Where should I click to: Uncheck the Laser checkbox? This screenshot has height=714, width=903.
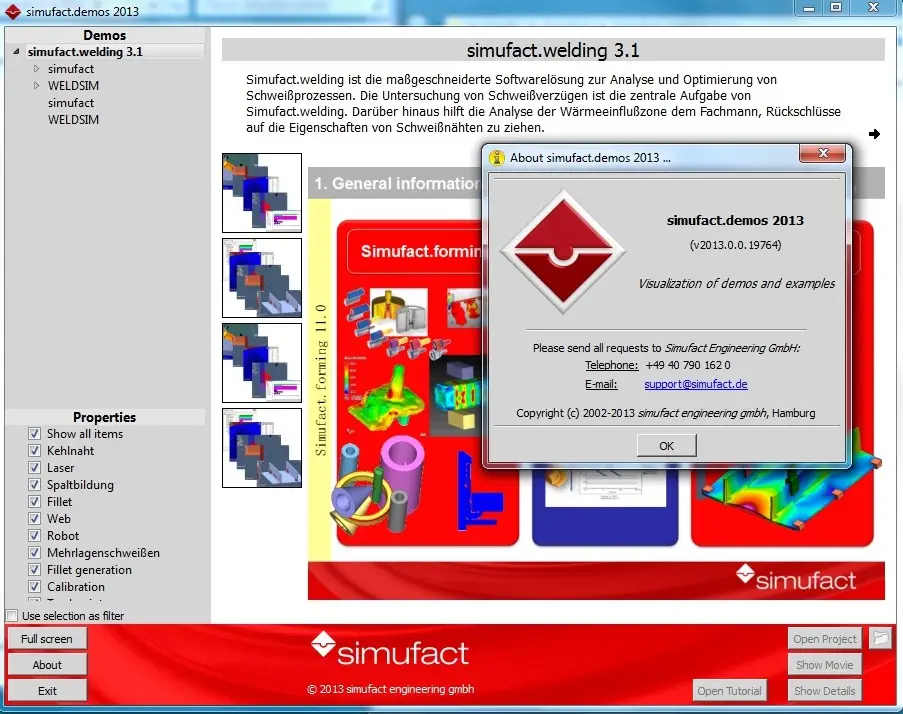point(35,468)
